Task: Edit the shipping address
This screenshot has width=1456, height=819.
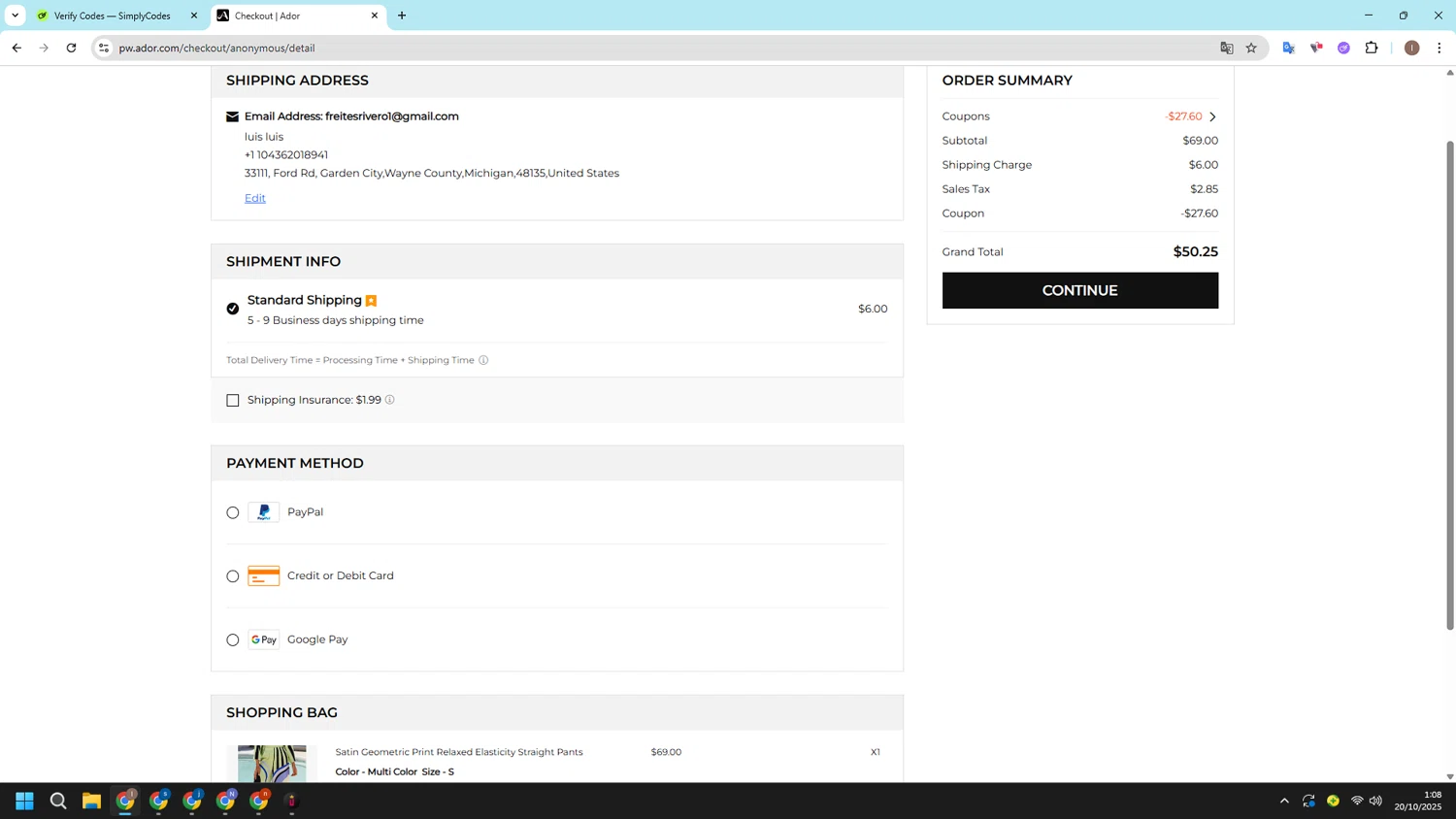Action: click(x=255, y=198)
